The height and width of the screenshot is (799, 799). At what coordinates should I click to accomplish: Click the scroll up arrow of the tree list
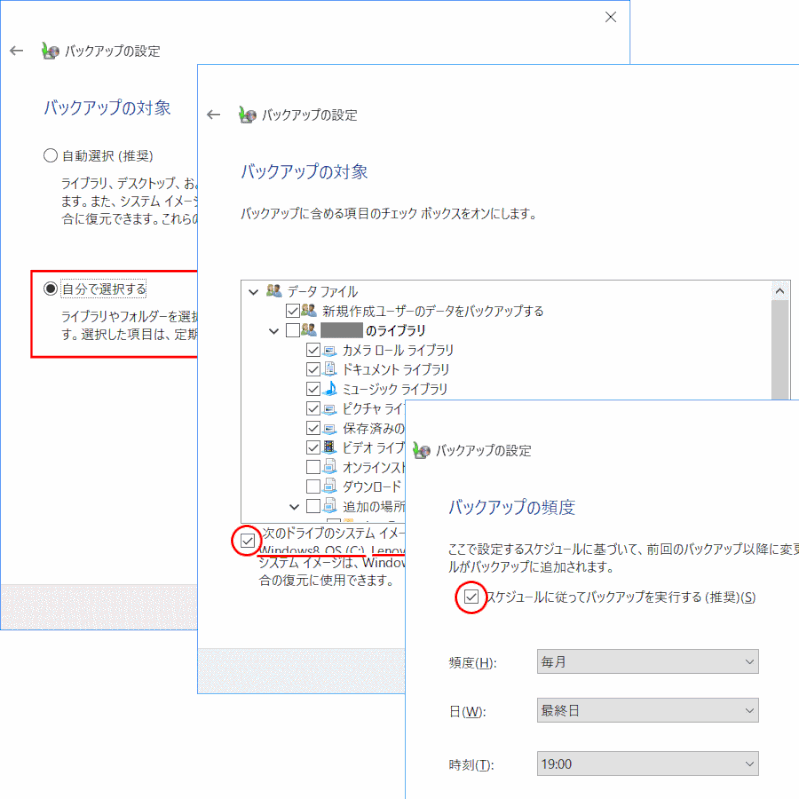(779, 291)
